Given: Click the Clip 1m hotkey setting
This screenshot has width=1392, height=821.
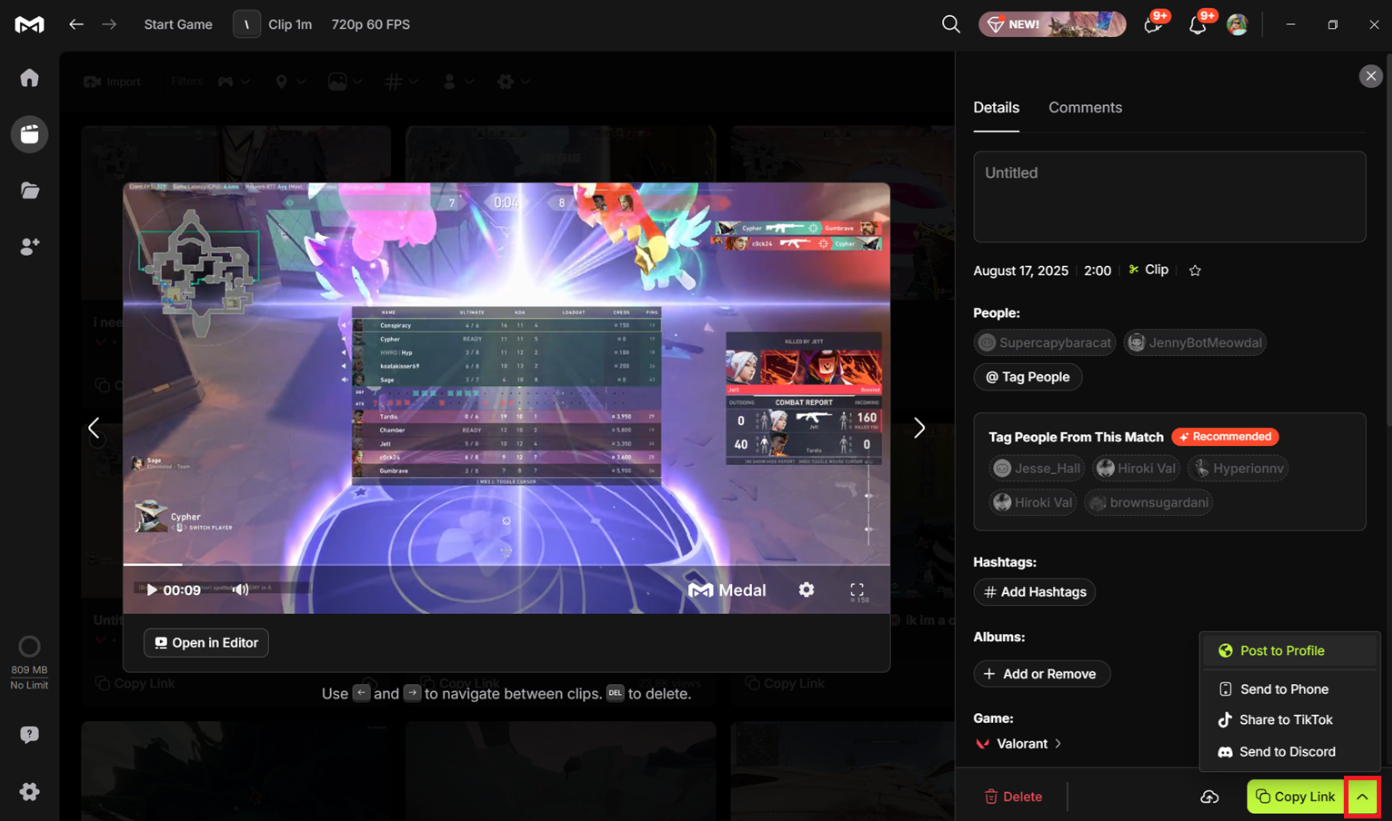Looking at the screenshot, I should [274, 24].
